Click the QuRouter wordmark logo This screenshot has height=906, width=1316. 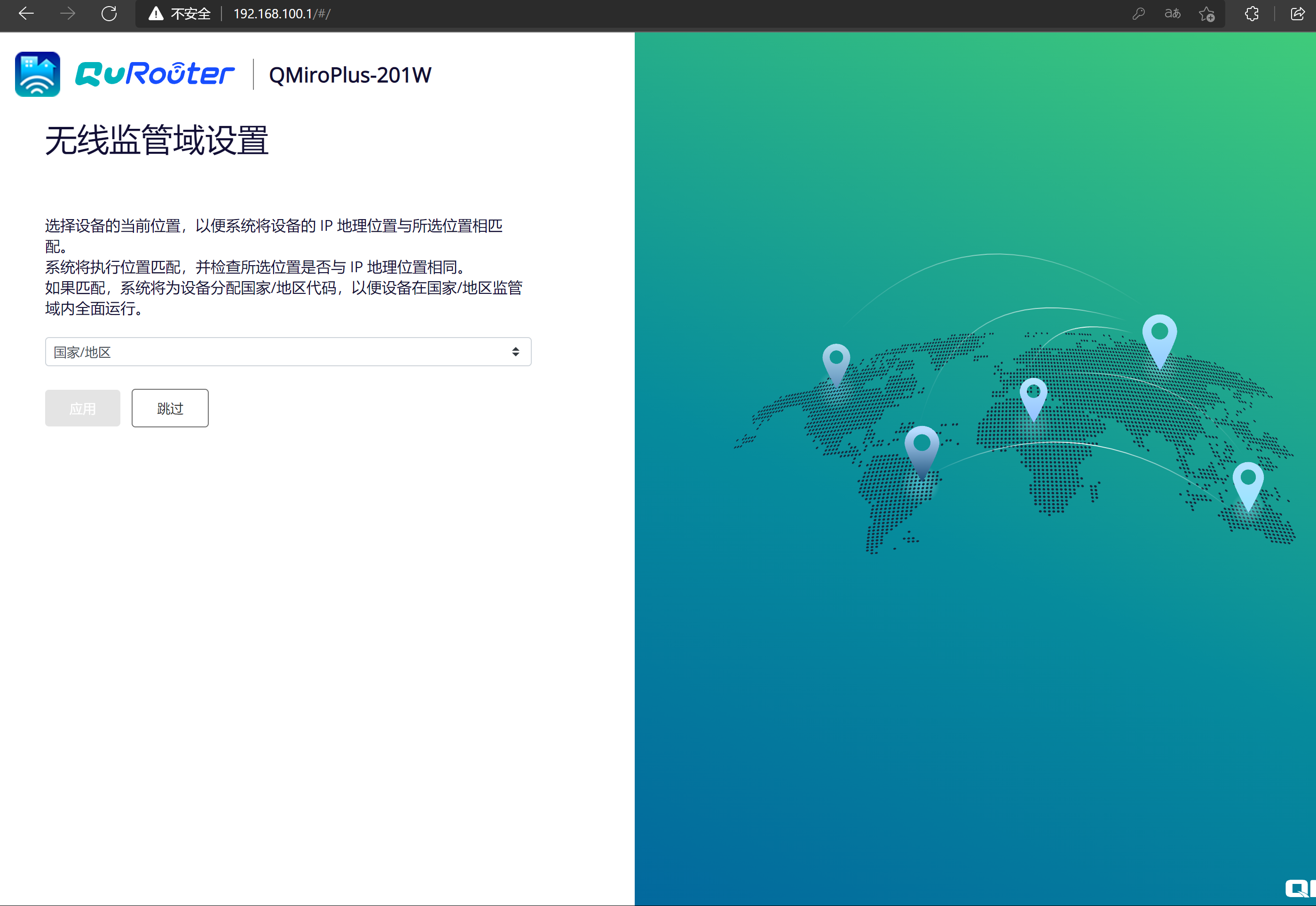pyautogui.click(x=155, y=74)
